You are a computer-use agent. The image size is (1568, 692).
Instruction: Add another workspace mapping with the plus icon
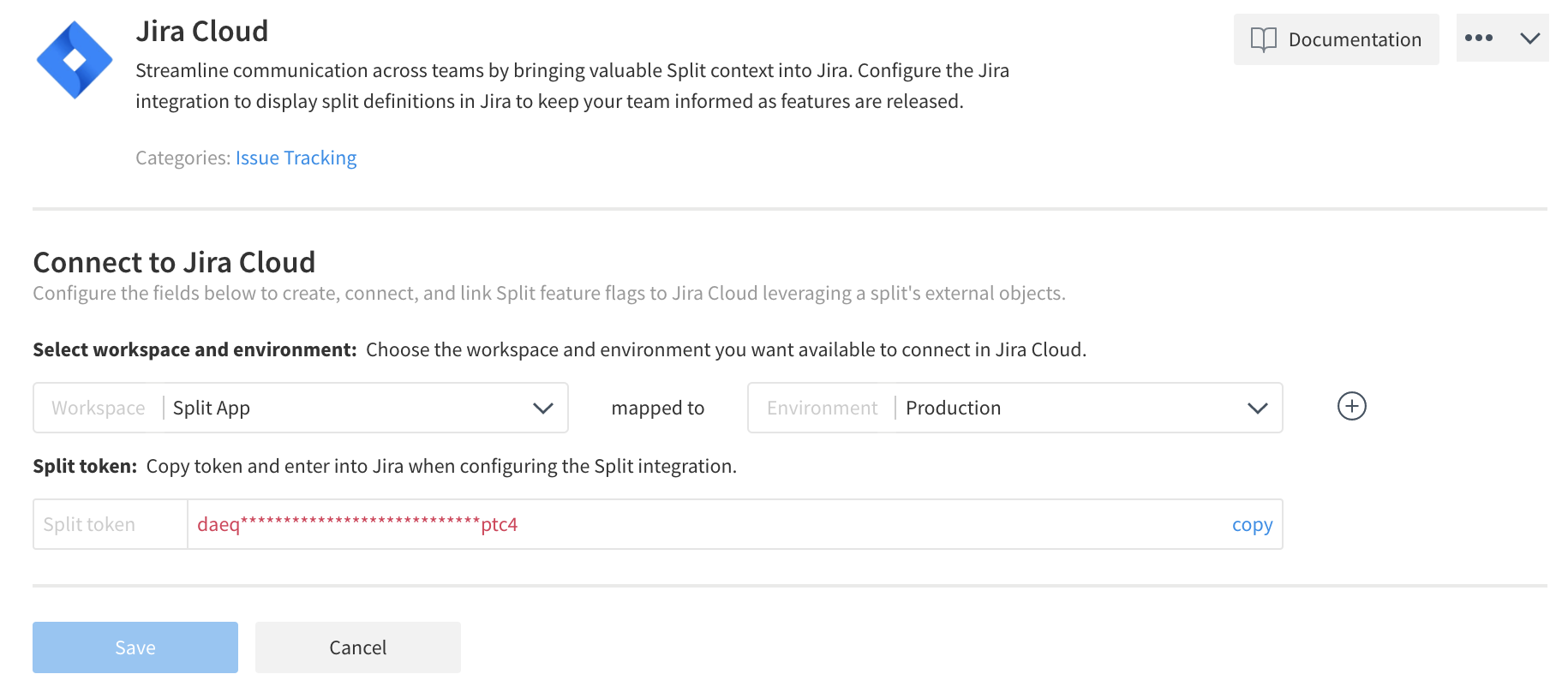[x=1351, y=406]
